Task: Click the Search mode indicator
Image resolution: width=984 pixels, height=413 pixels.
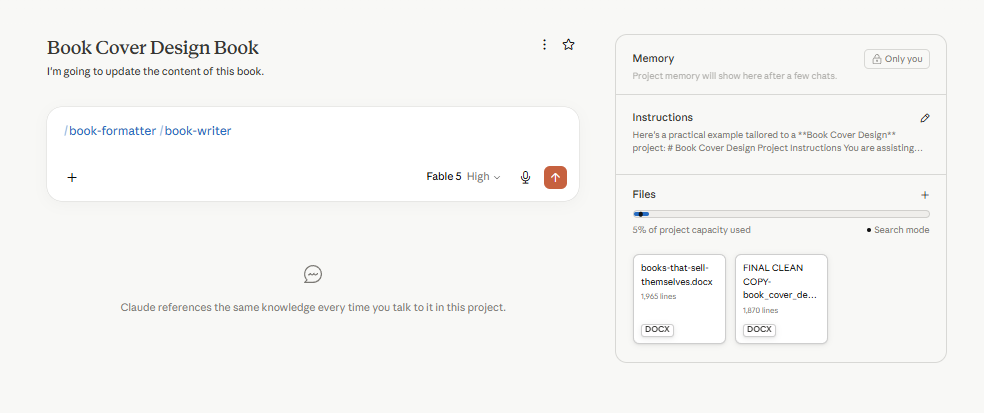Action: pos(898,230)
